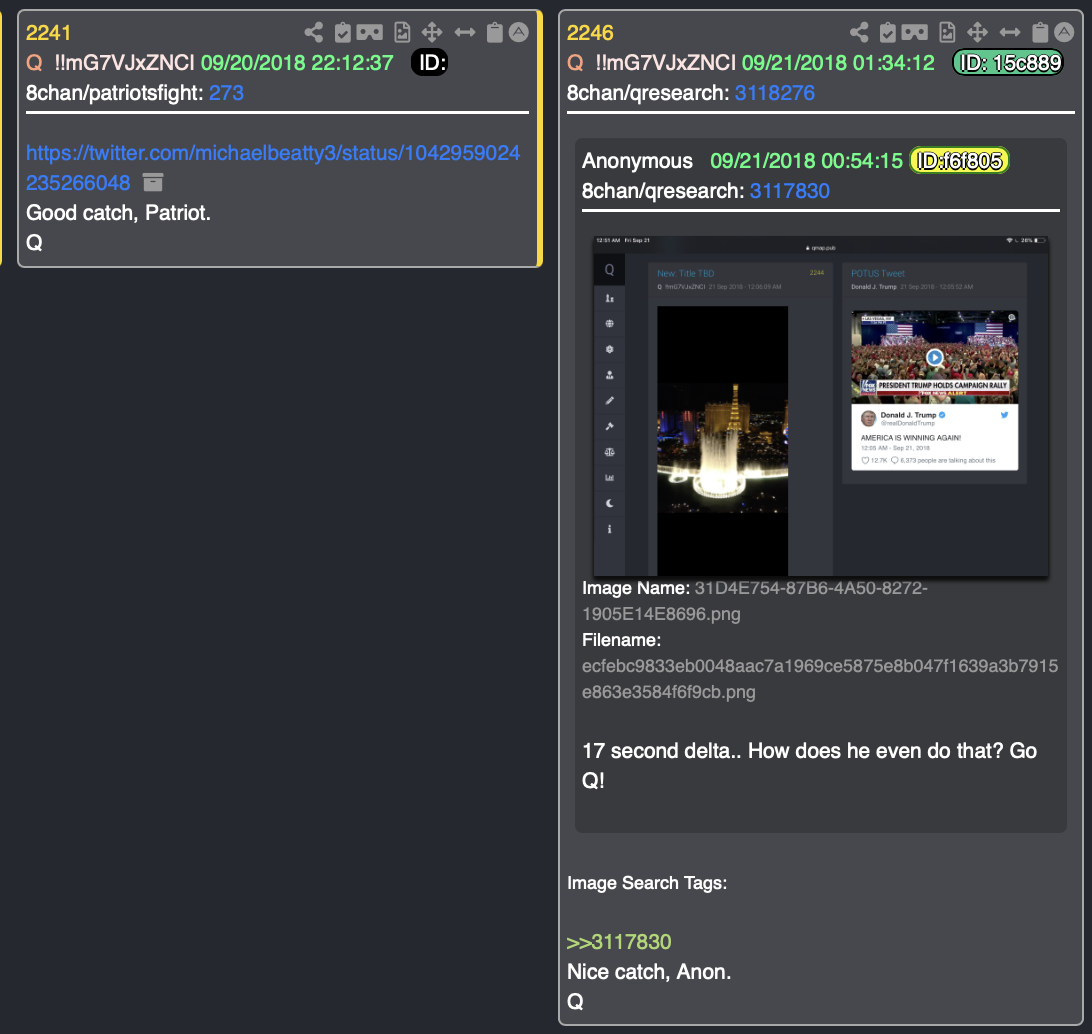This screenshot has height=1034, width=1092.
Task: Click the 'Image Search Tags:' label
Action: pos(647,883)
